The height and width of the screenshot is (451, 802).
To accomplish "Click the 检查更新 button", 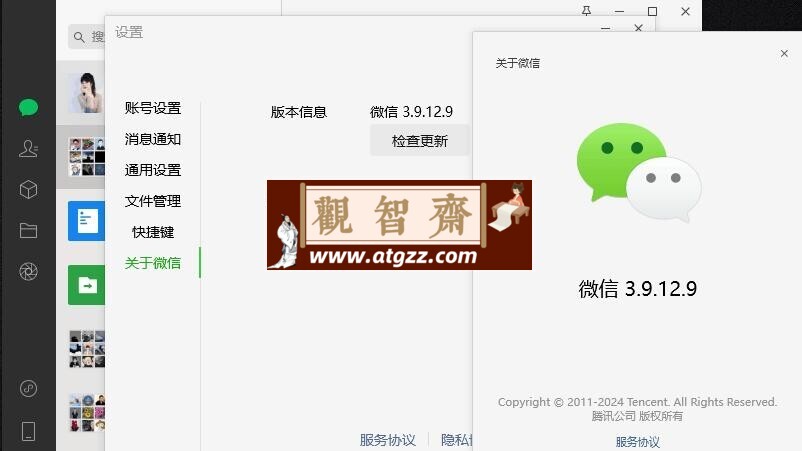I will 419,141.
